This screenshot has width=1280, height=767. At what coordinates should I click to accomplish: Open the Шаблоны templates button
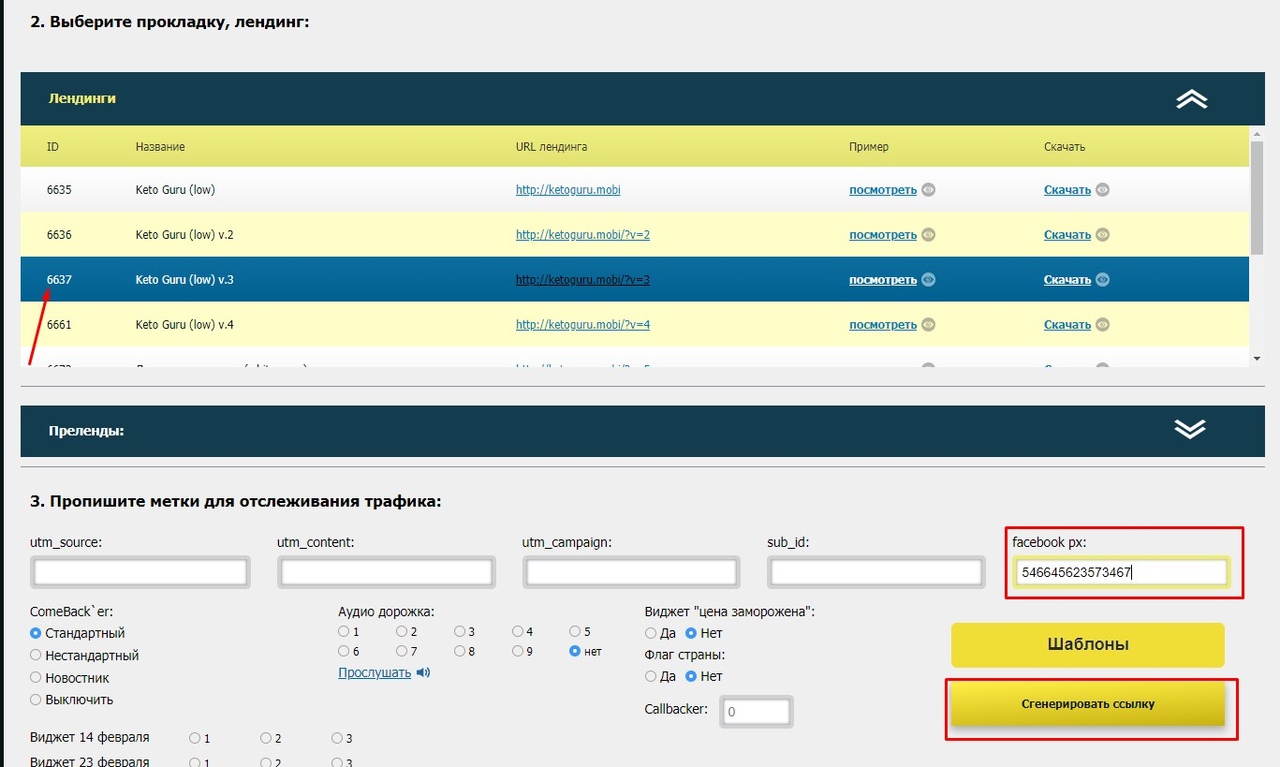(x=1088, y=645)
